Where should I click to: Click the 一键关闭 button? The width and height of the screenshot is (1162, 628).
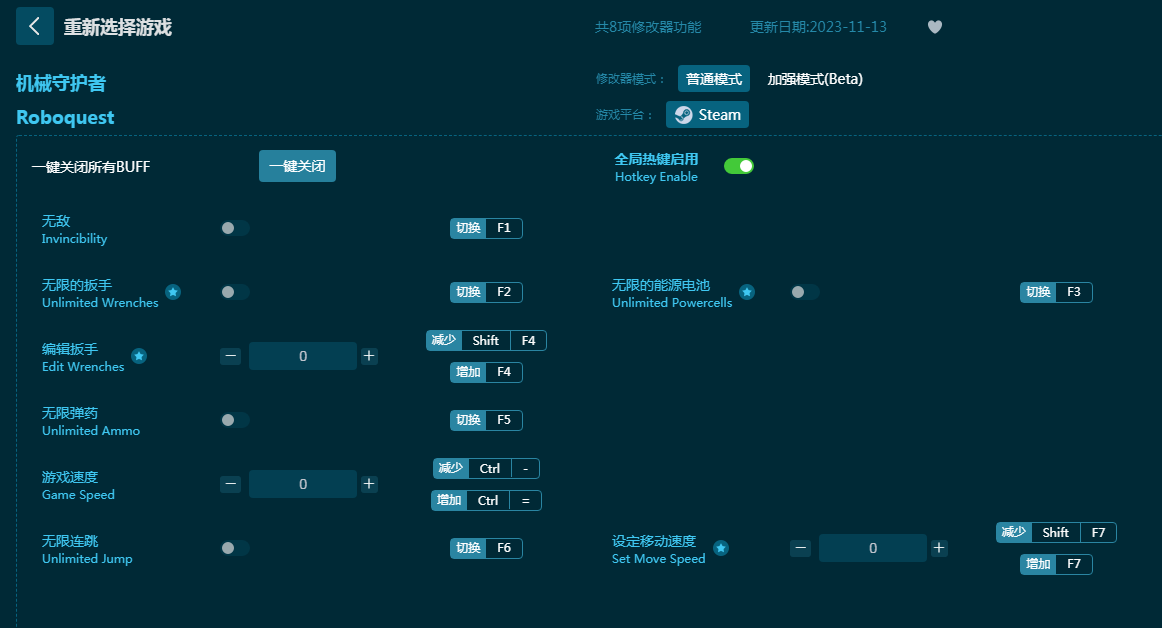click(x=297, y=166)
